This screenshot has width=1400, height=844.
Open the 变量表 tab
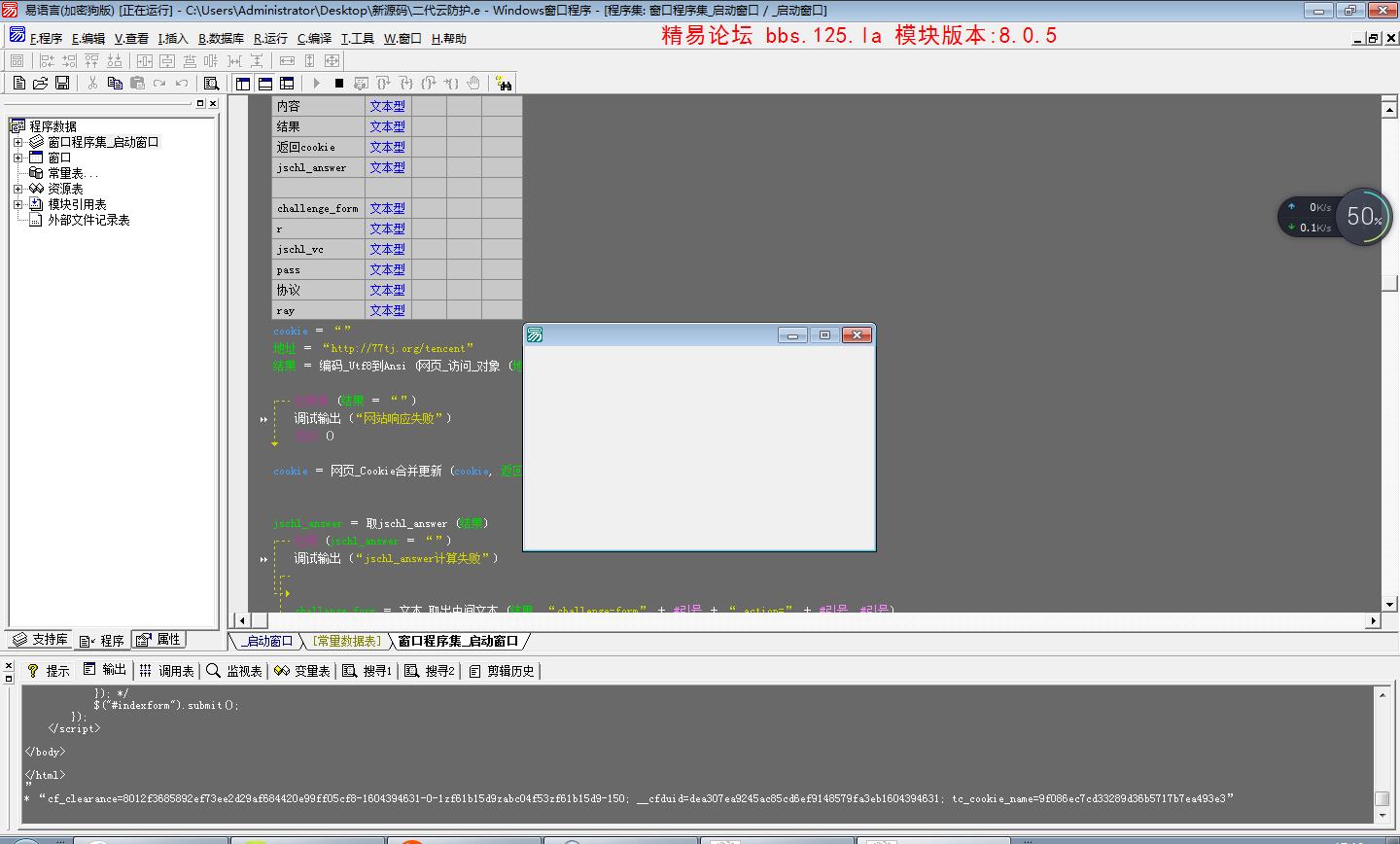pyautogui.click(x=302, y=670)
